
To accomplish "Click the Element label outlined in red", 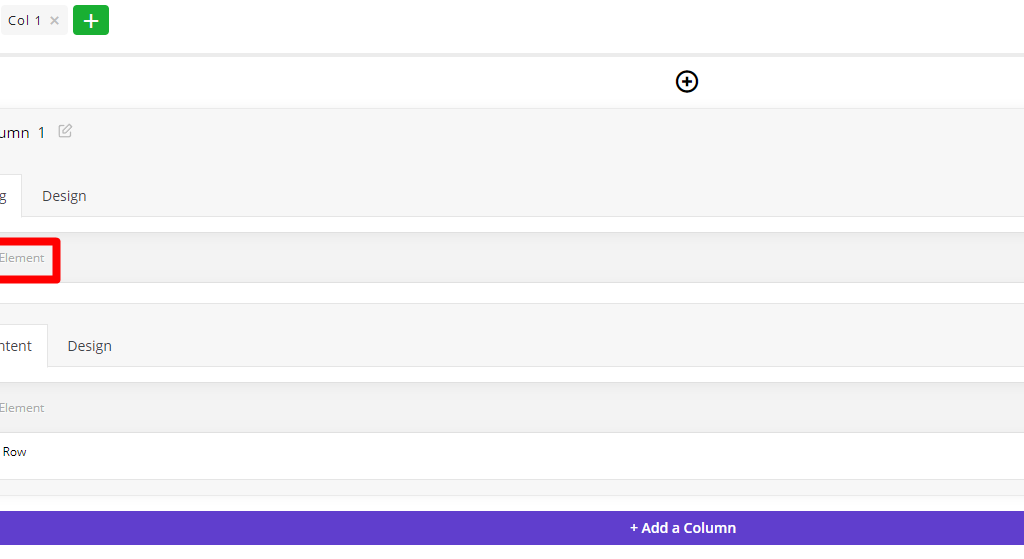I will coord(22,258).
